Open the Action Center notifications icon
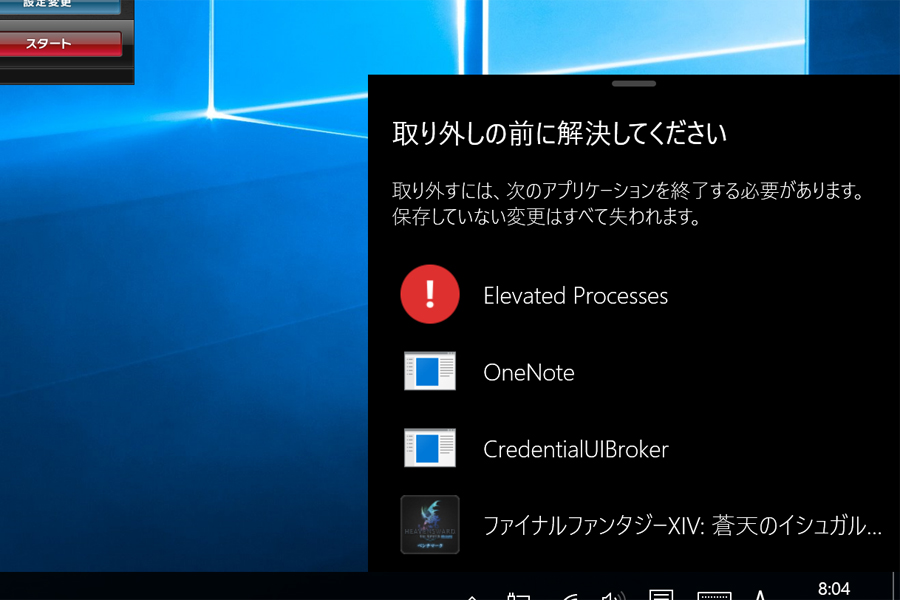Image resolution: width=900 pixels, height=600 pixels. (661, 595)
